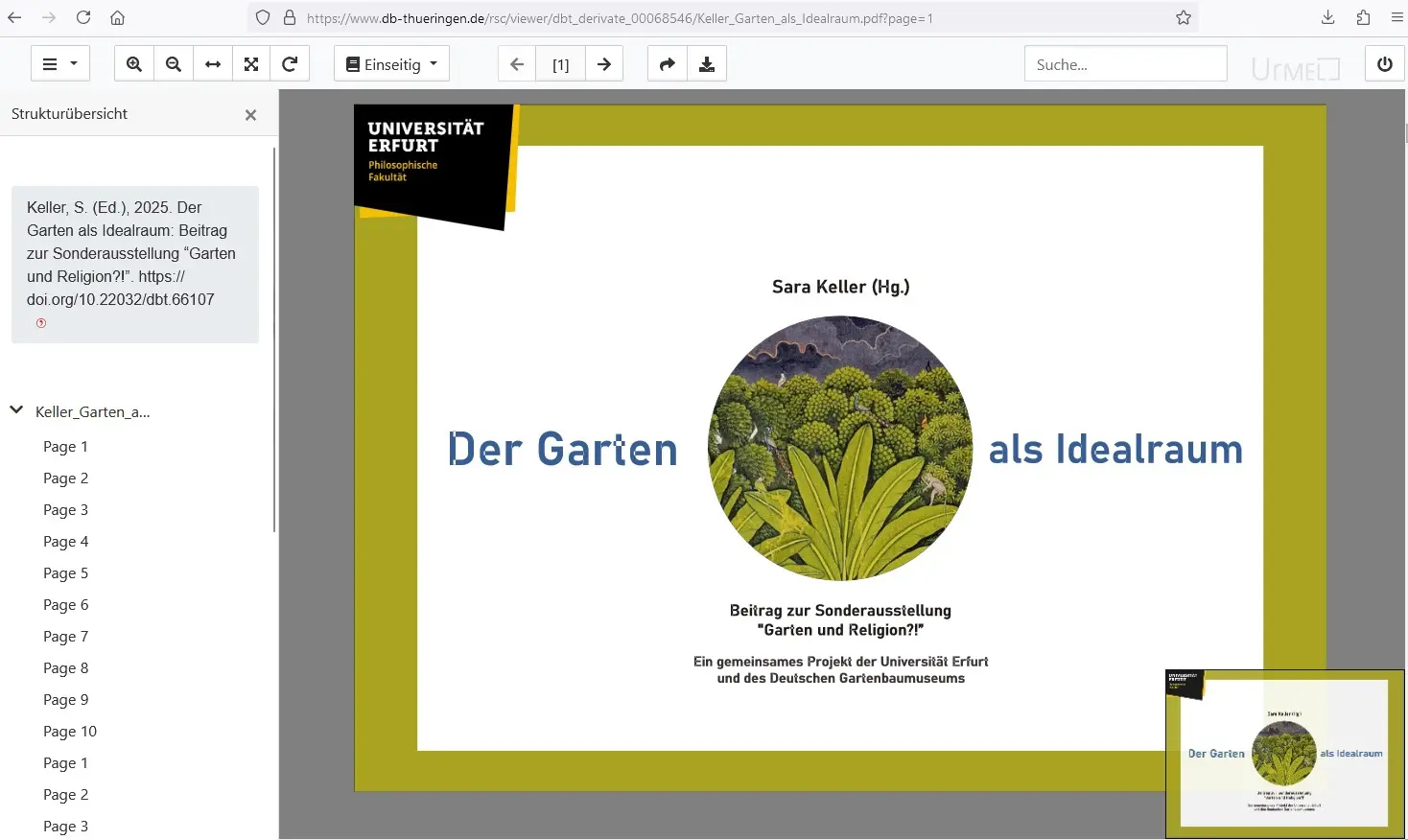Click the page number box
This screenshot has width=1408, height=840.
pos(561,64)
